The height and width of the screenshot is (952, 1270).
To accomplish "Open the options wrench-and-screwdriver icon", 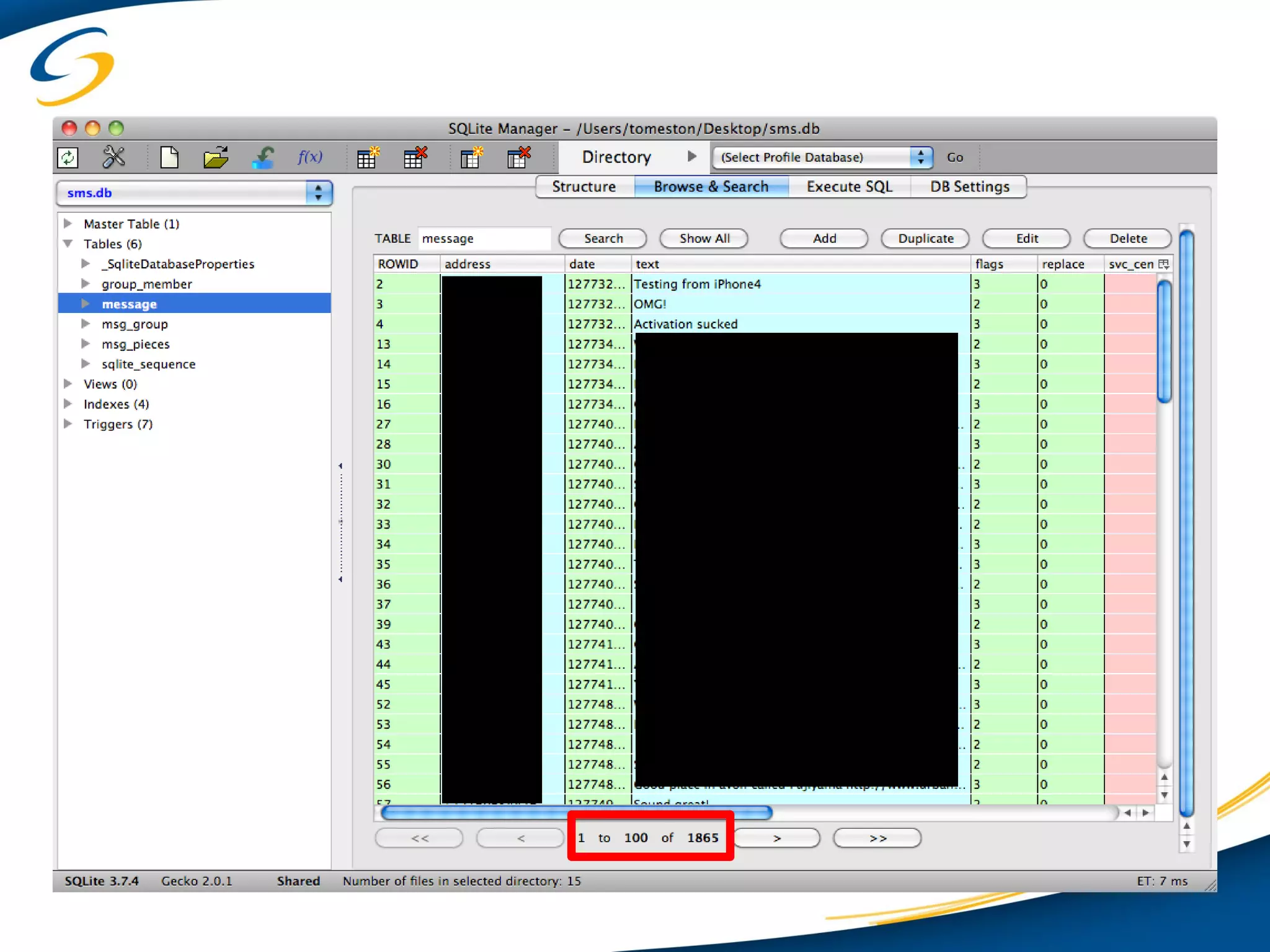I will click(x=114, y=157).
